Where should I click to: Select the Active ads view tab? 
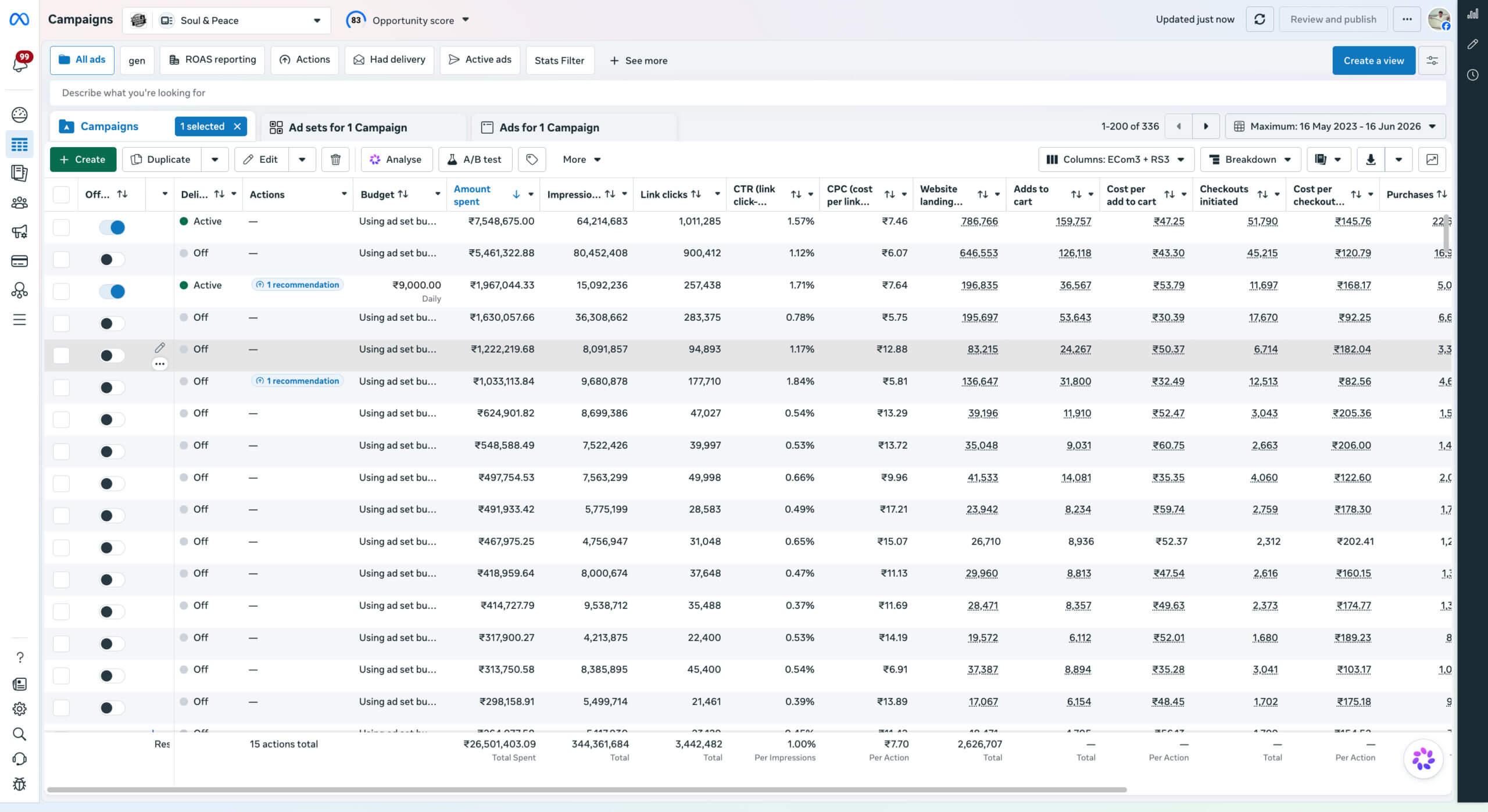[x=480, y=60]
